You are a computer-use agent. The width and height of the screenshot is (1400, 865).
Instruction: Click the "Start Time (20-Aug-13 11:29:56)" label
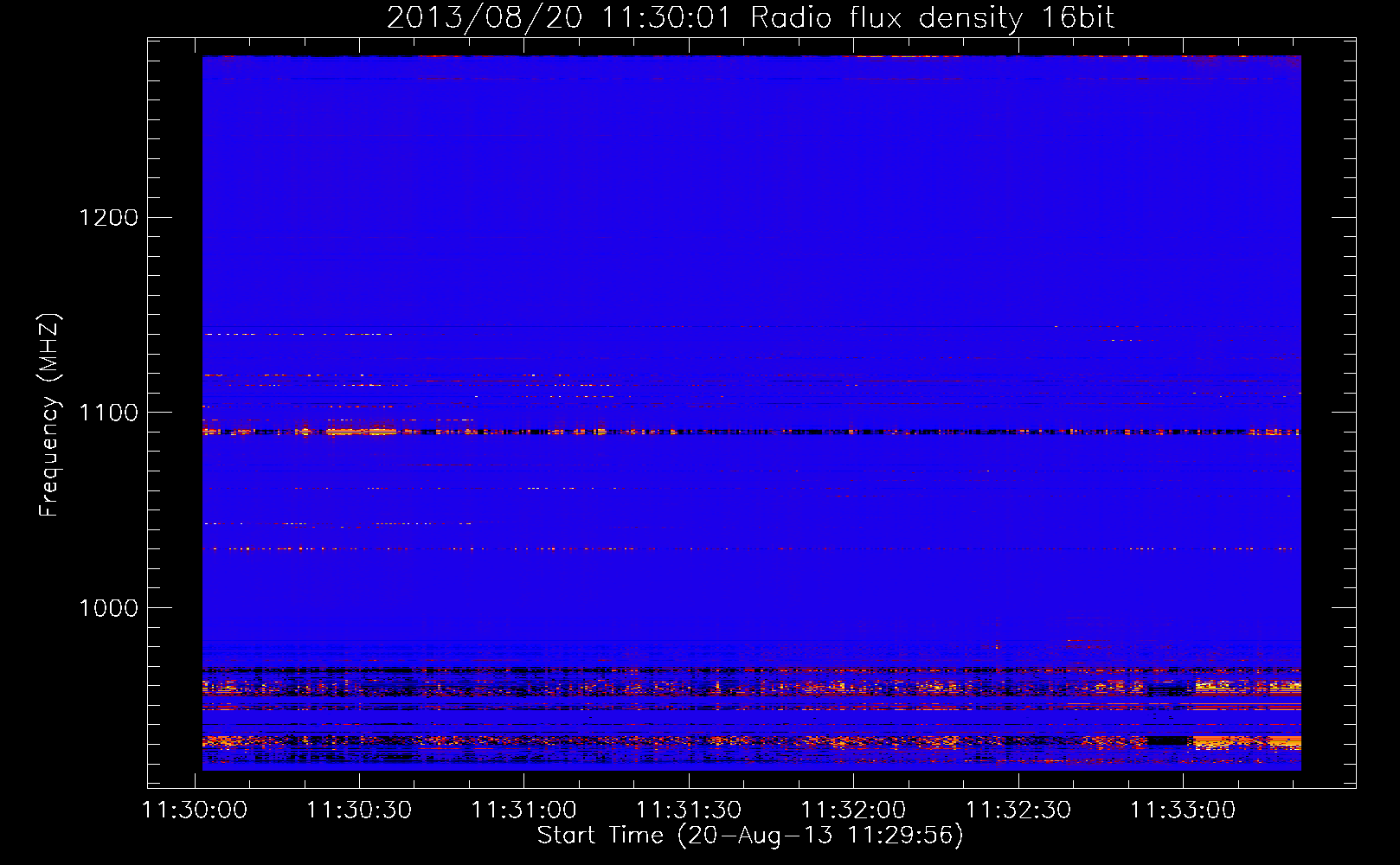click(750, 836)
